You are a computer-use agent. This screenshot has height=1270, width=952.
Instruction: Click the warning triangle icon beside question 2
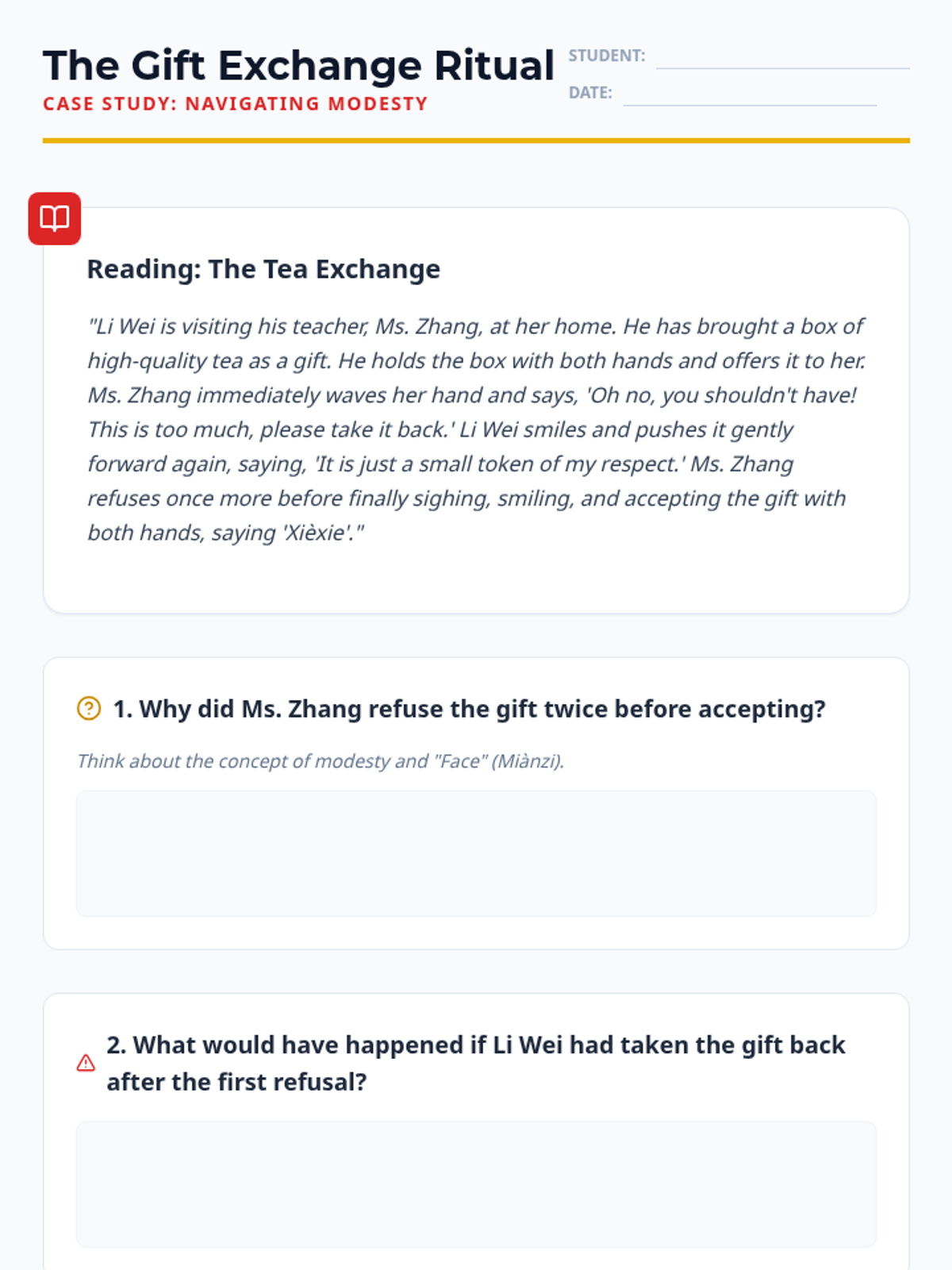point(86,1063)
